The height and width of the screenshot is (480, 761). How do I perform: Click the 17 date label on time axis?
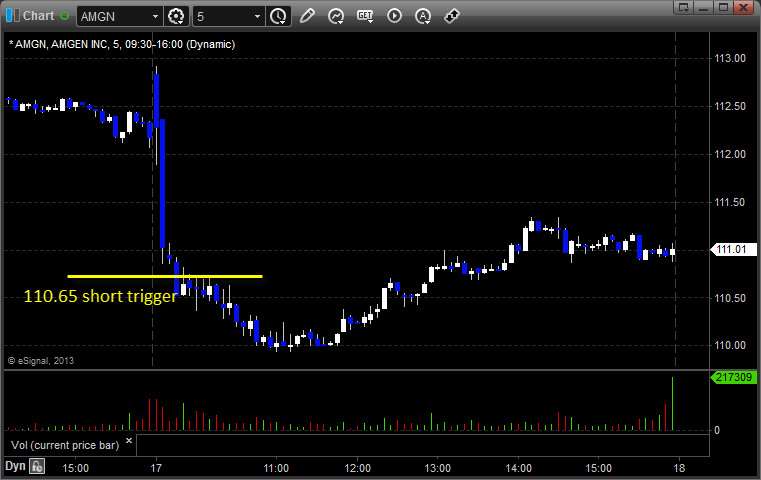(156, 468)
